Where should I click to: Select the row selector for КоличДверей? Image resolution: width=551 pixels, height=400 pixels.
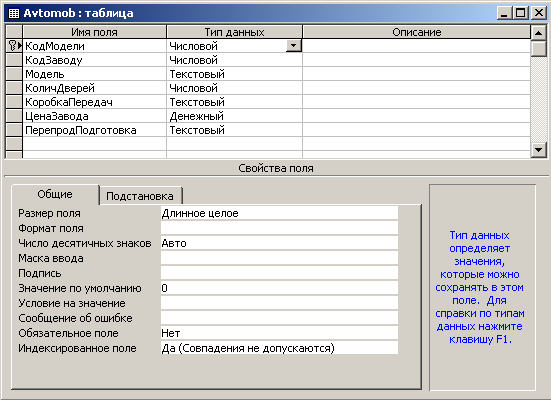point(14,88)
